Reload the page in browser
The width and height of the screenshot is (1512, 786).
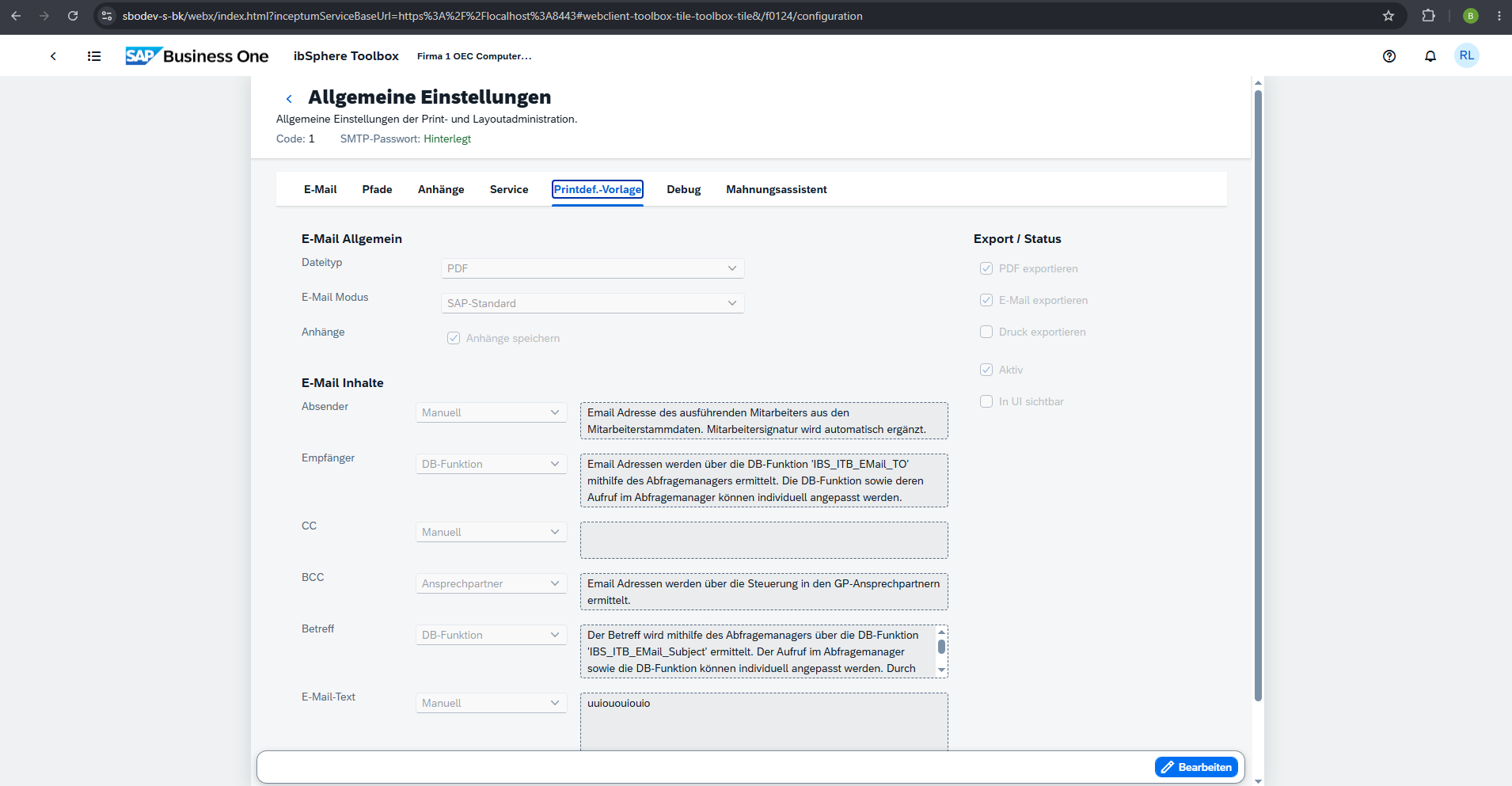click(x=73, y=16)
